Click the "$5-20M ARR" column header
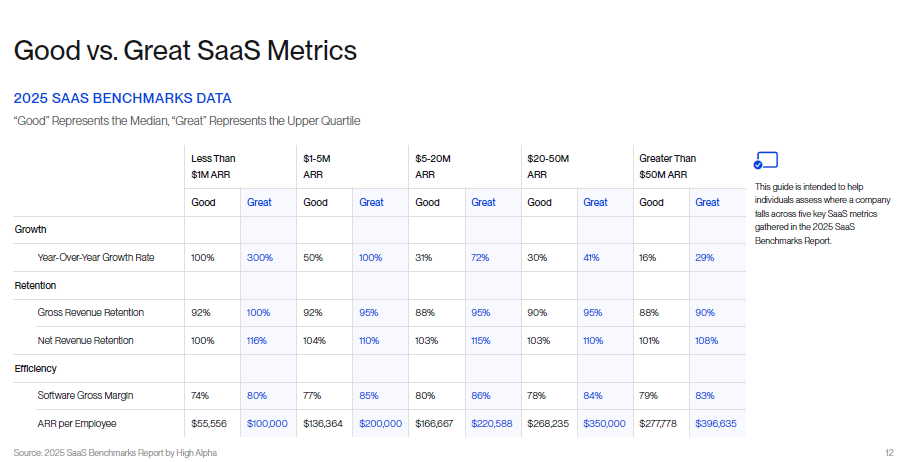Screen dimensions: 907x462 point(433,166)
